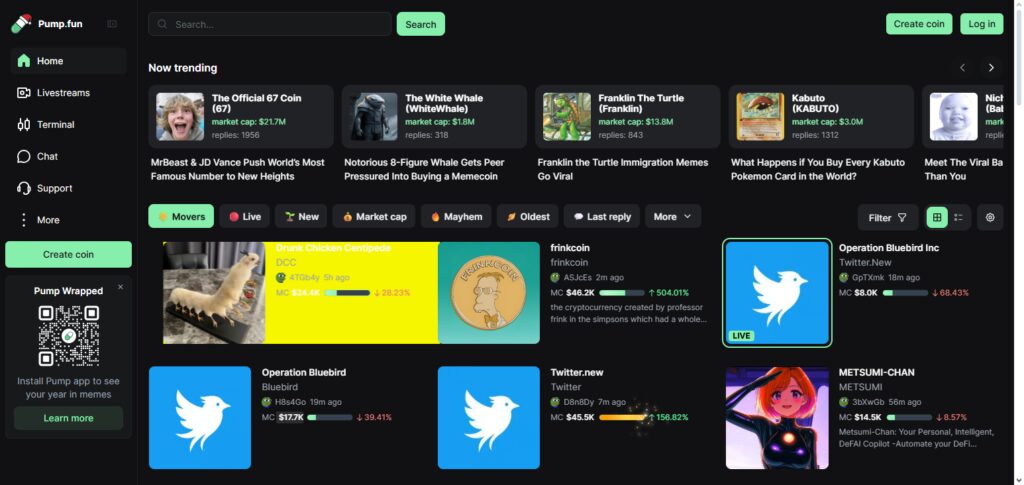Screen dimensions: 1024x485
Task: Click the three-dot More icon in sidebar
Action: [x=24, y=220]
